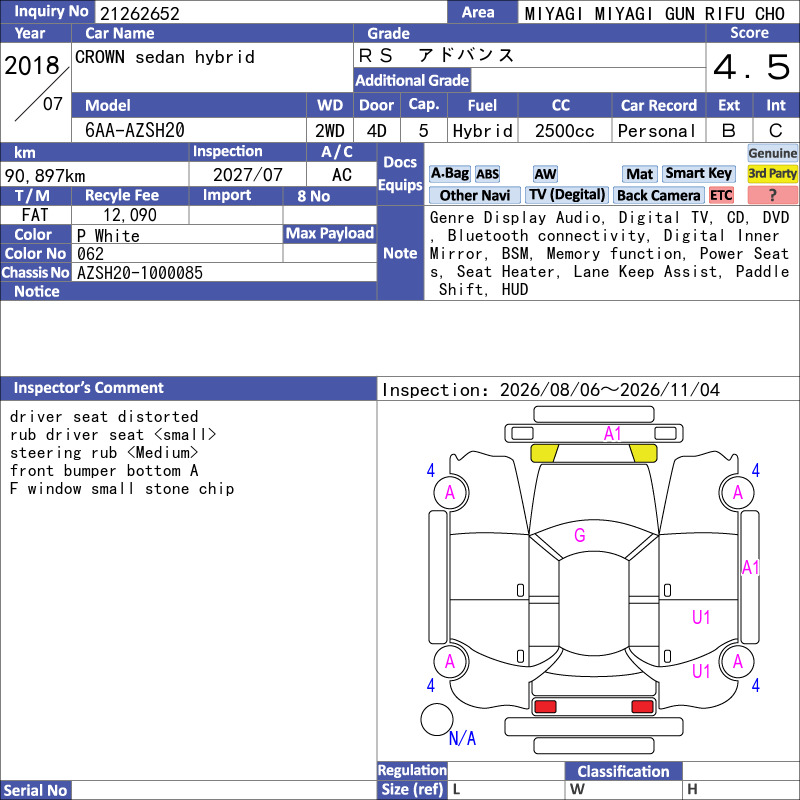The width and height of the screenshot is (800, 800).
Task: Click the Score value 4.5
Action: tap(752, 67)
